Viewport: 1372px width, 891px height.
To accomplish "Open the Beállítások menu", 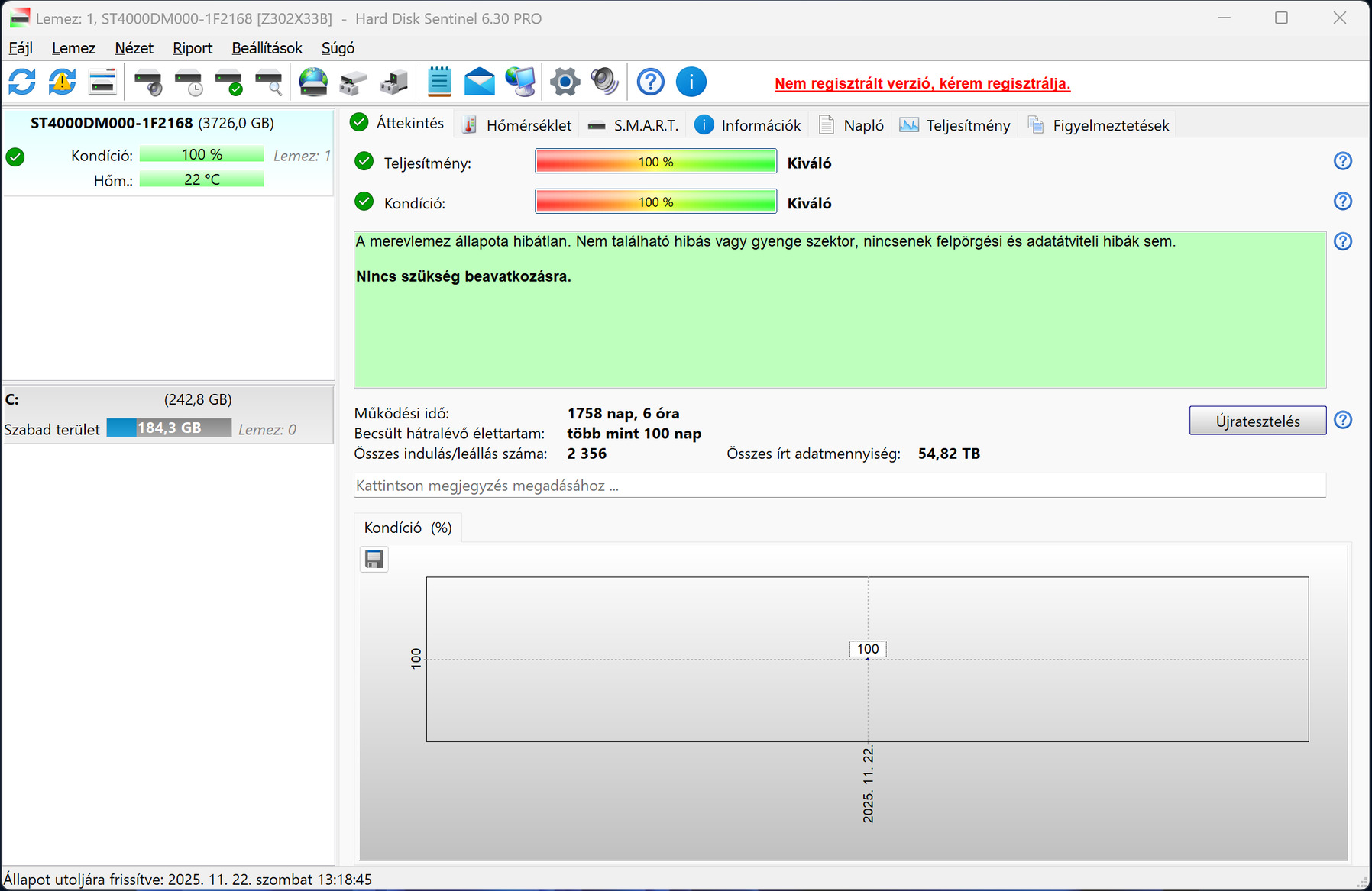I will pyautogui.click(x=267, y=48).
